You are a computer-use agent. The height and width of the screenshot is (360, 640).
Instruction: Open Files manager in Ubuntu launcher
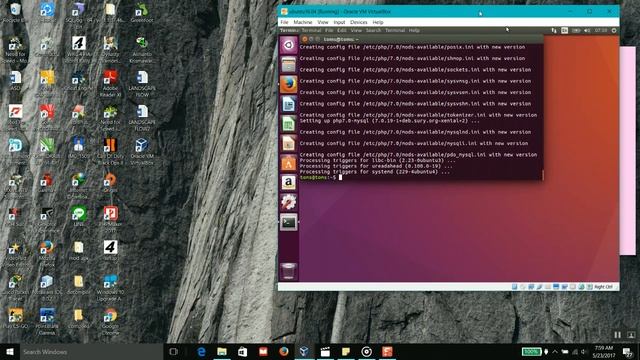click(289, 64)
